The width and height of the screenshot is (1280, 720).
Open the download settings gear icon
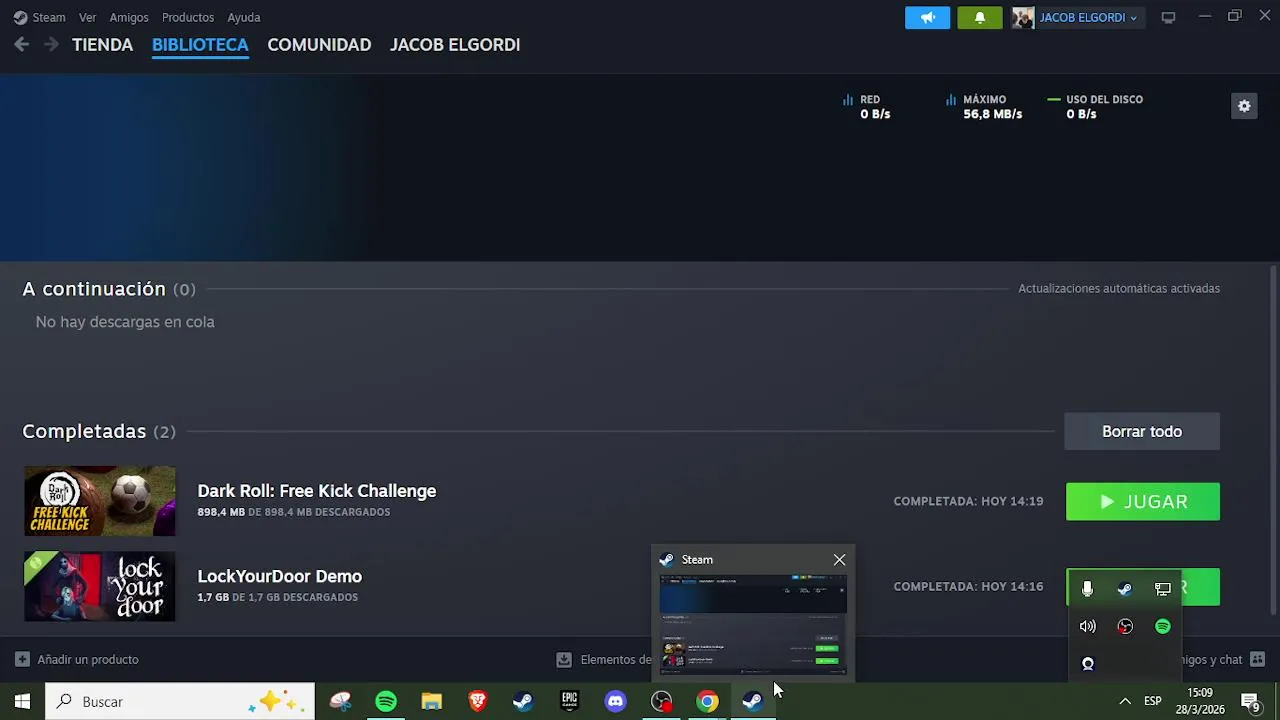click(1244, 106)
